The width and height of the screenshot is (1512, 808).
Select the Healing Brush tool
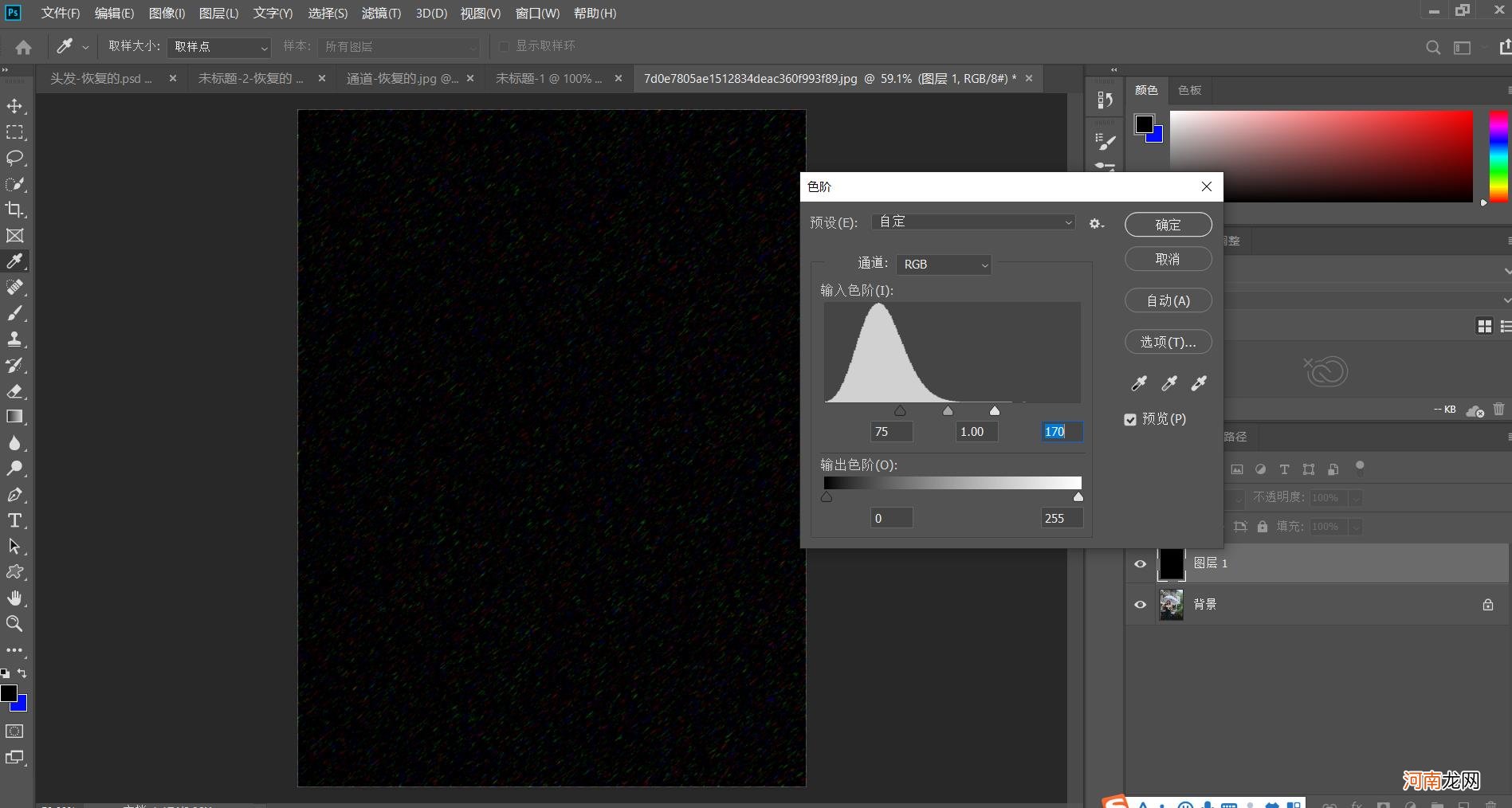click(x=14, y=288)
